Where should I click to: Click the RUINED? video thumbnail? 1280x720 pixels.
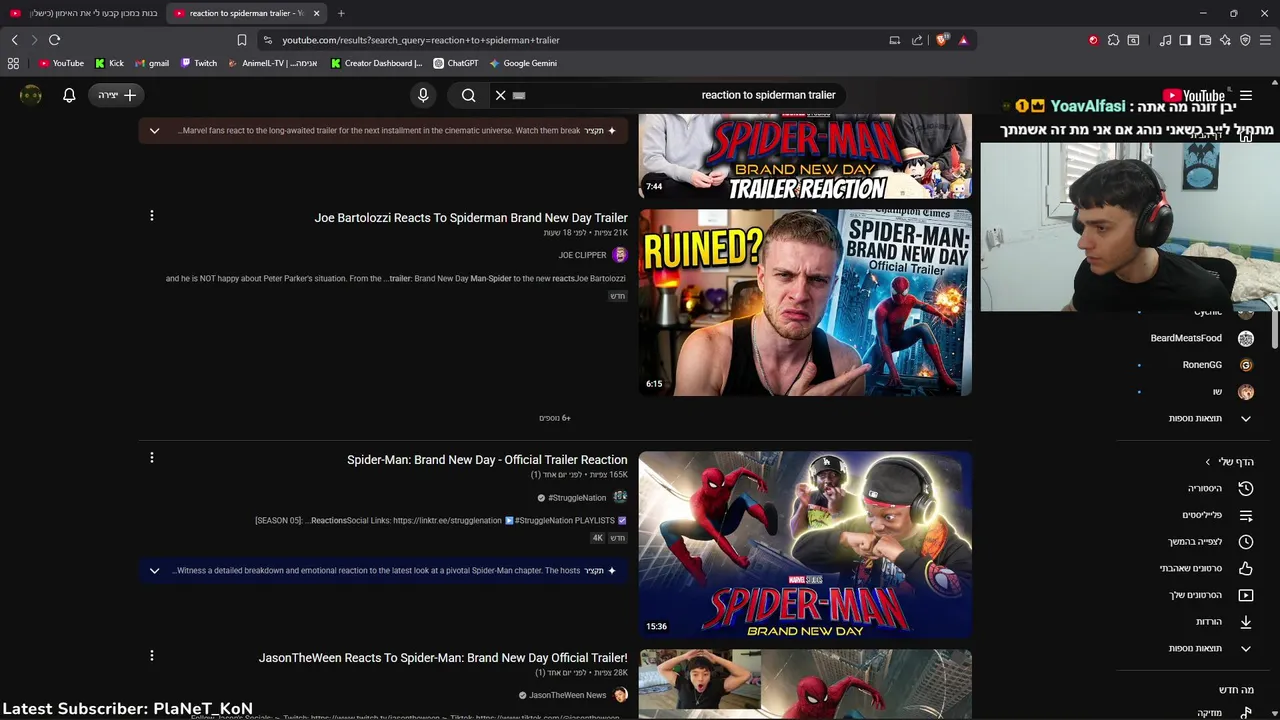pyautogui.click(x=805, y=302)
